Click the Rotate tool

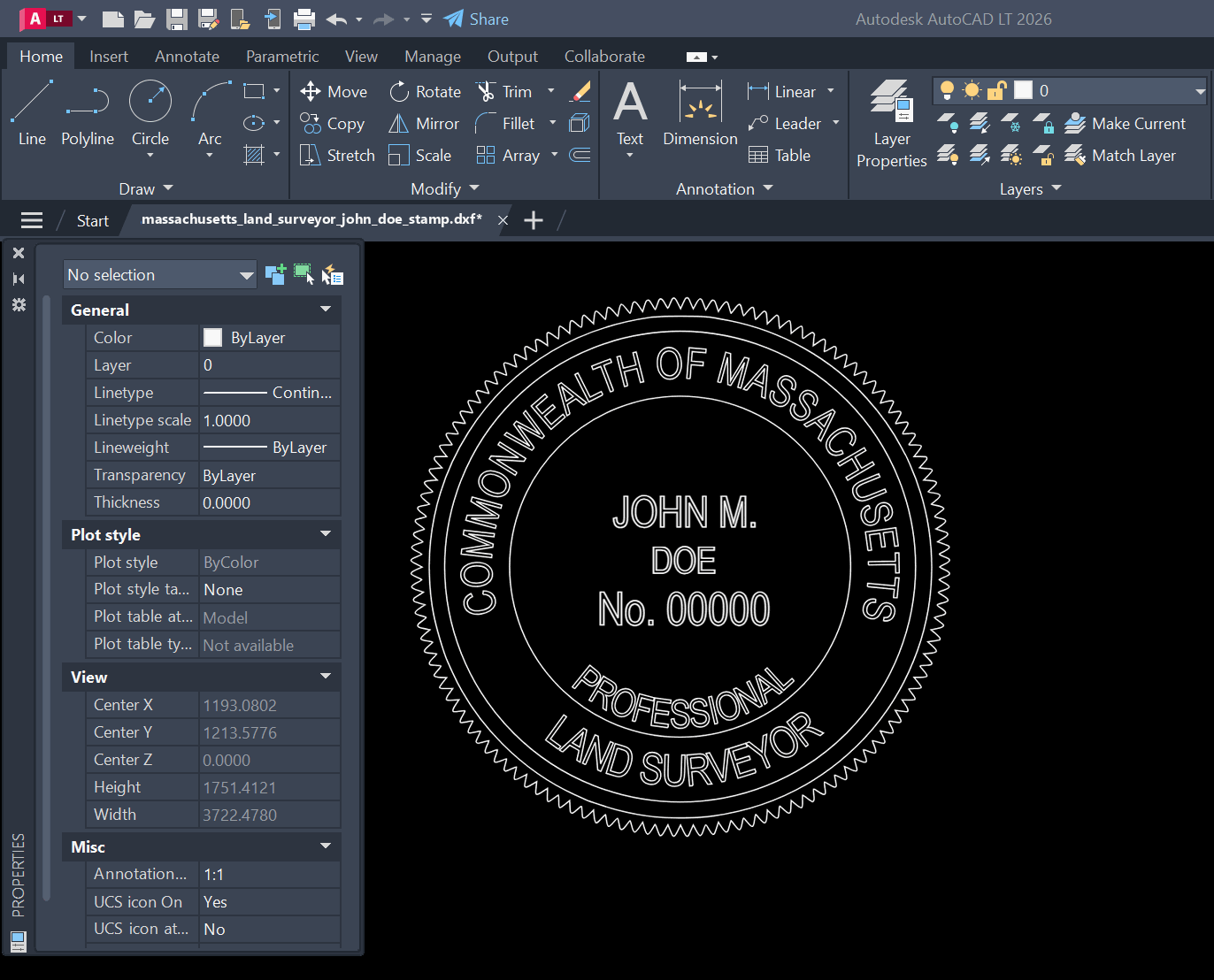click(425, 92)
